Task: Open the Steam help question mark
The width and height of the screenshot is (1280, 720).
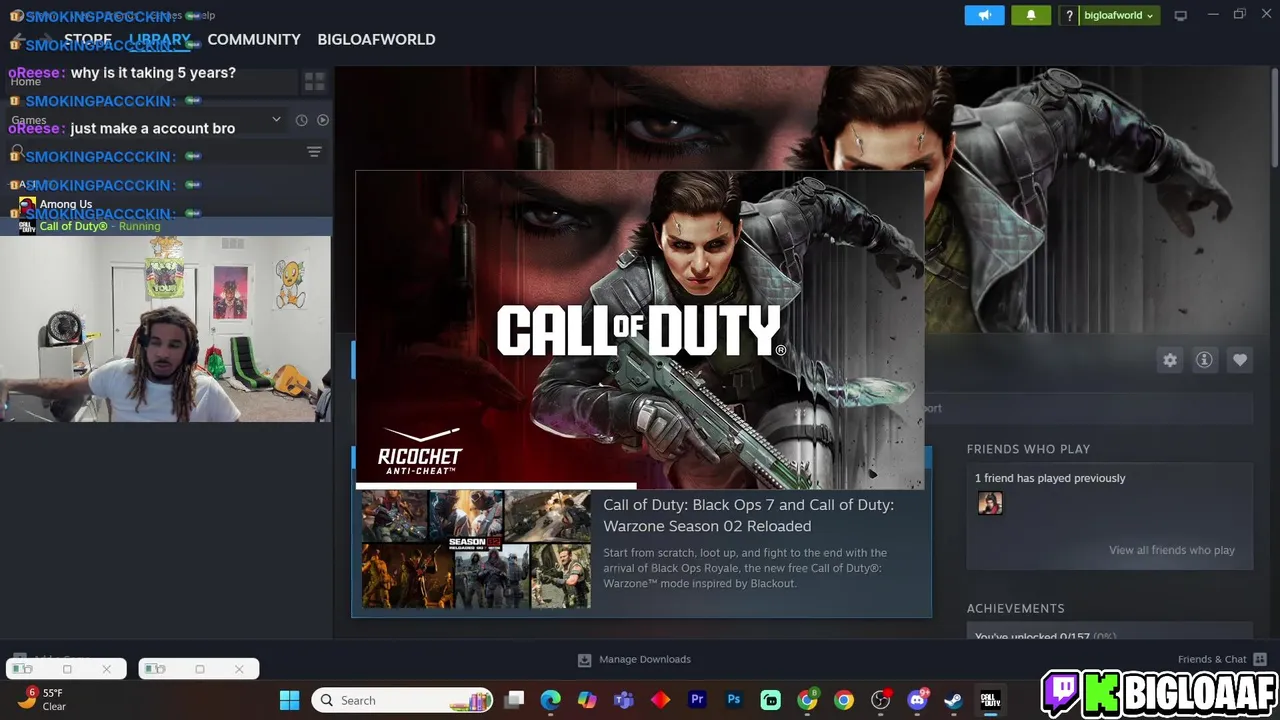Action: (1069, 15)
